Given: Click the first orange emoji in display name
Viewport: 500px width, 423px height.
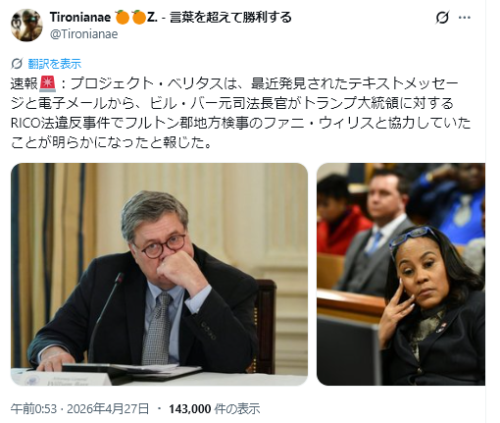Looking at the screenshot, I should [122, 17].
